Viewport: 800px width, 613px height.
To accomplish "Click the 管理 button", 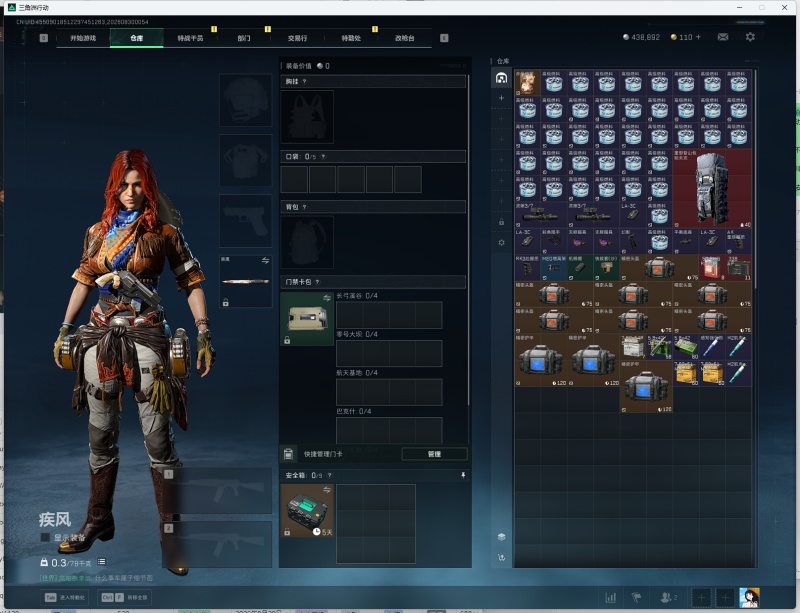I will tap(434, 454).
